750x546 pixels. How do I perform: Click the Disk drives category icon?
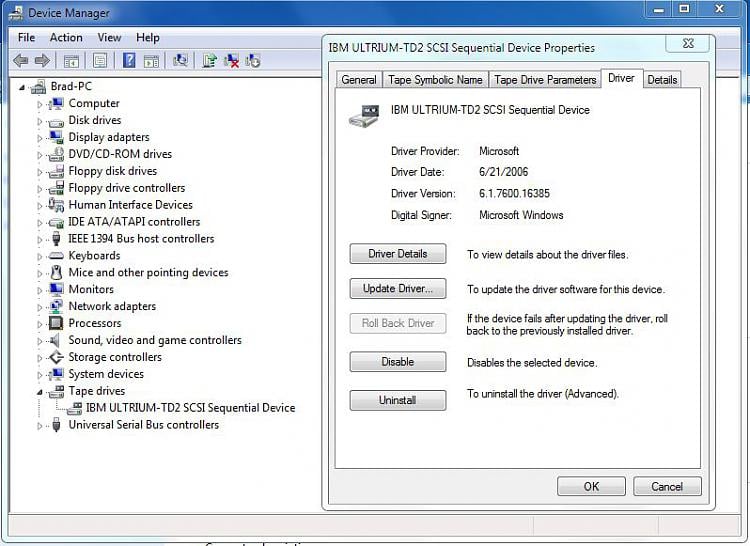pyautogui.click(x=56, y=122)
